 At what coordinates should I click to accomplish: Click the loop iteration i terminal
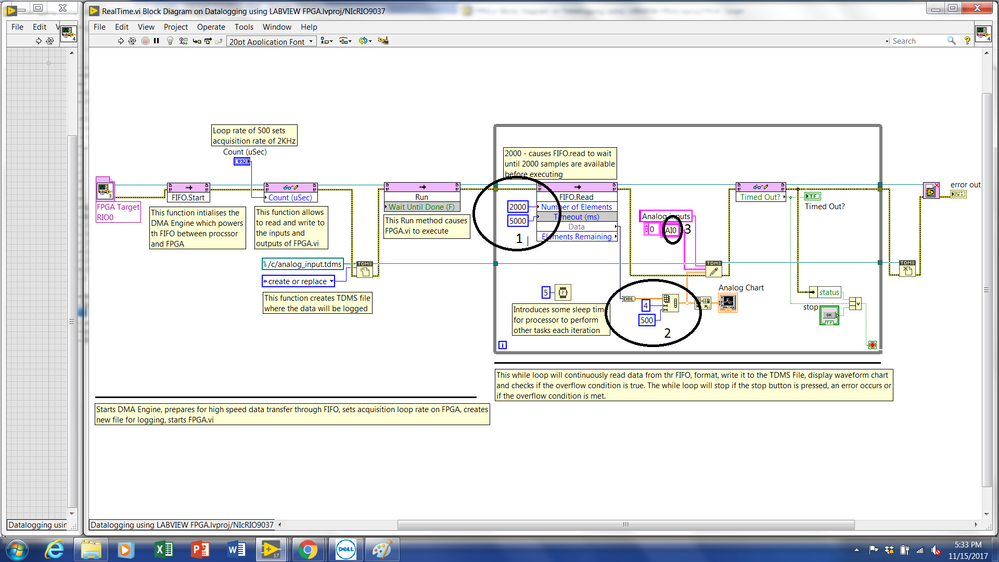tap(502, 345)
